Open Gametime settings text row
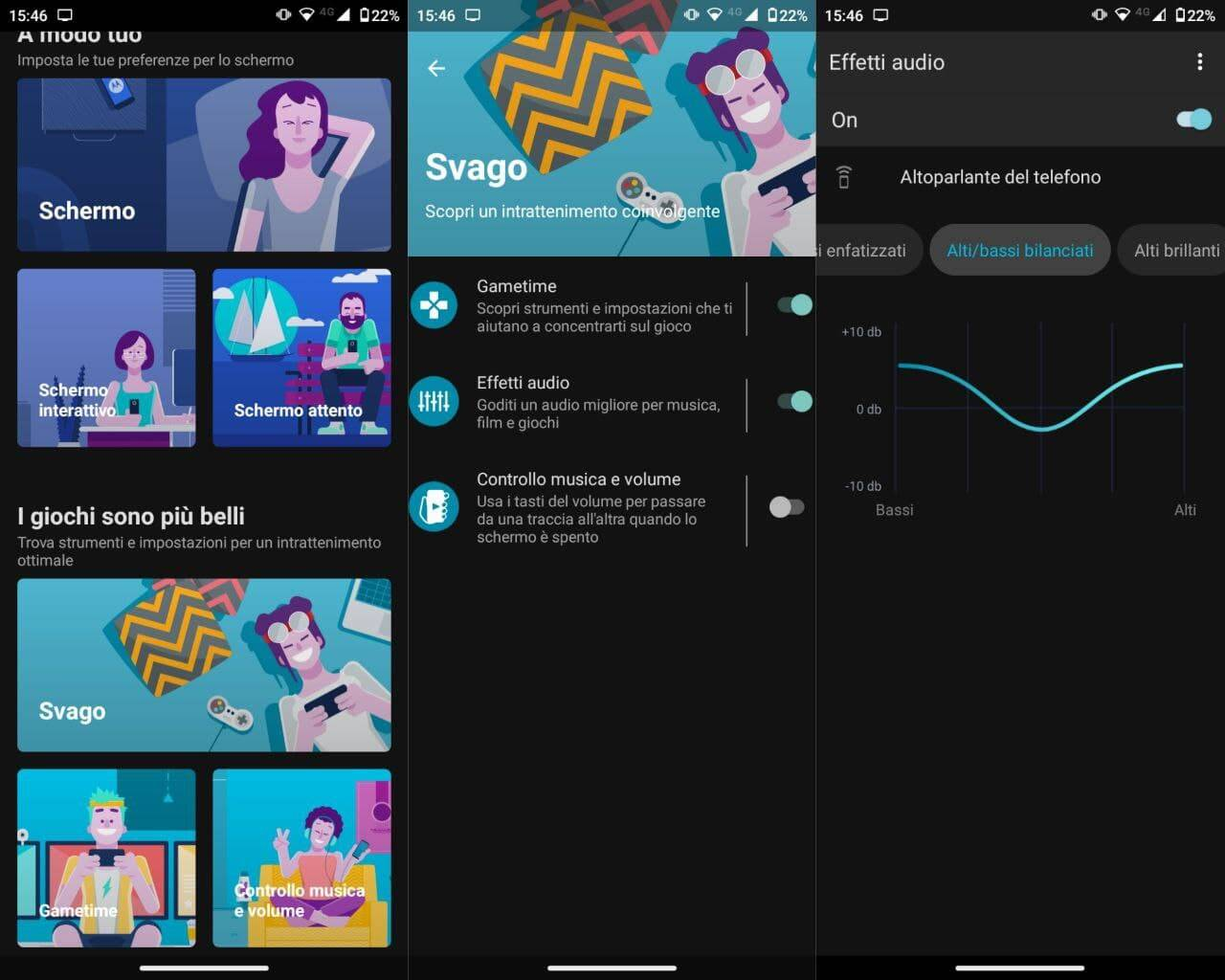This screenshot has height=980, width=1225. tap(605, 305)
